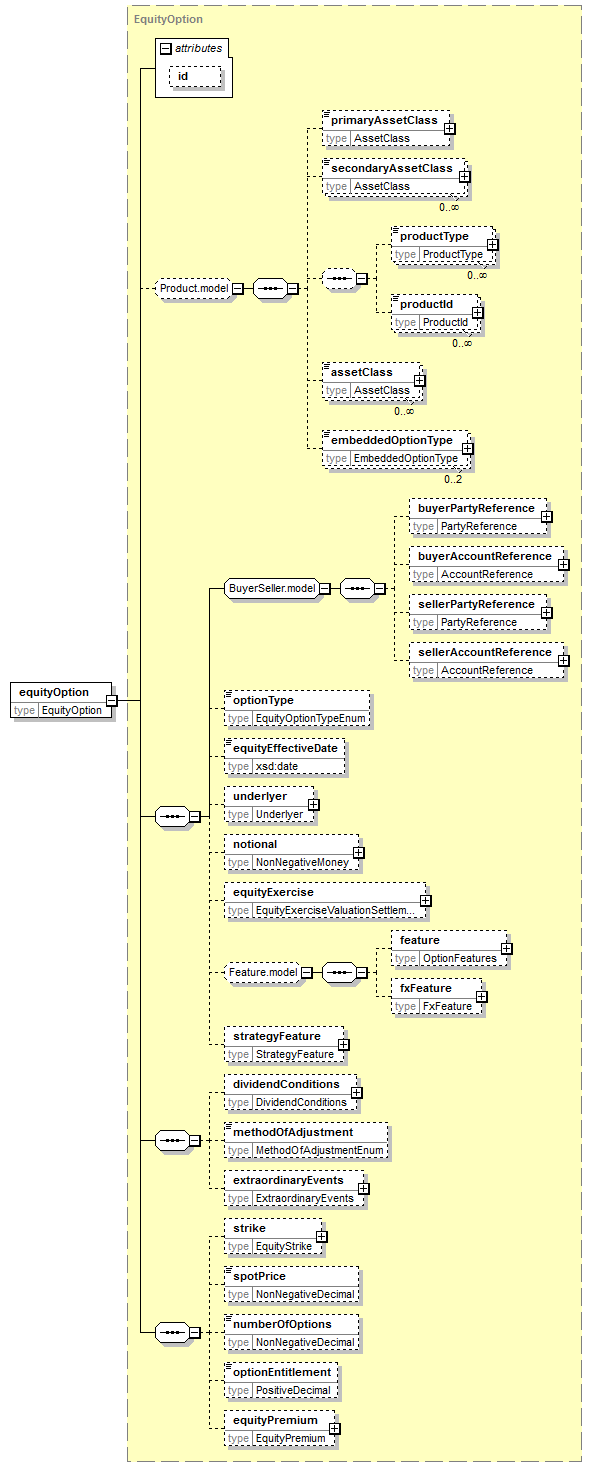Expand the productId plus icon

478,312
